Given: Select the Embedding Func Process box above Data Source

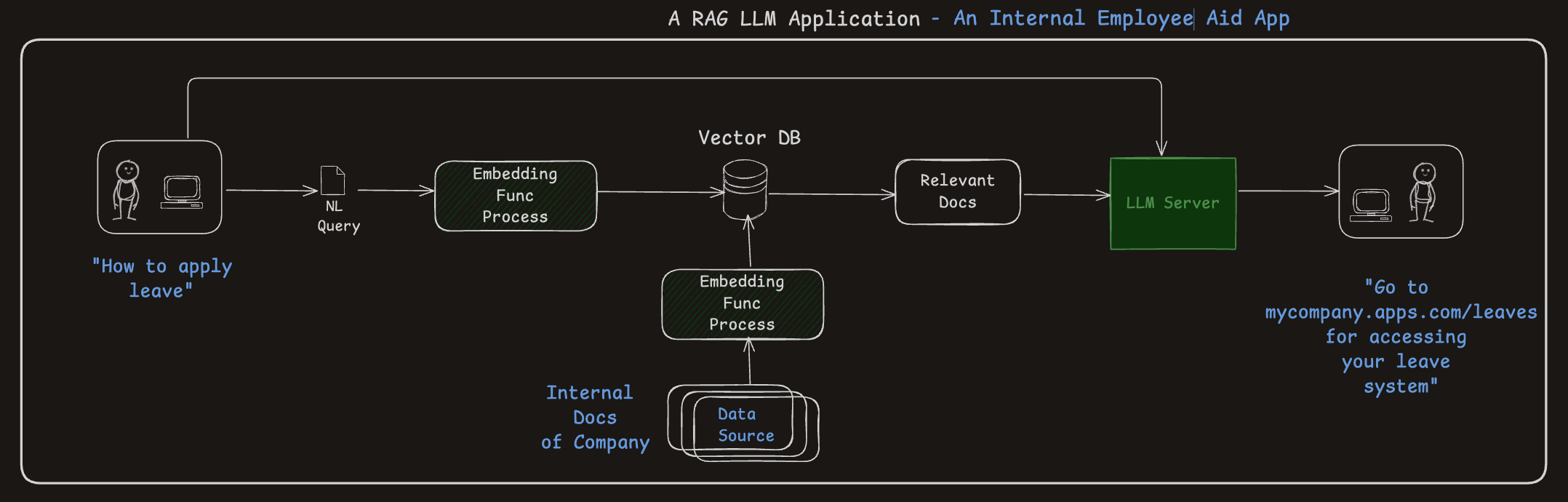Looking at the screenshot, I should (x=742, y=303).
